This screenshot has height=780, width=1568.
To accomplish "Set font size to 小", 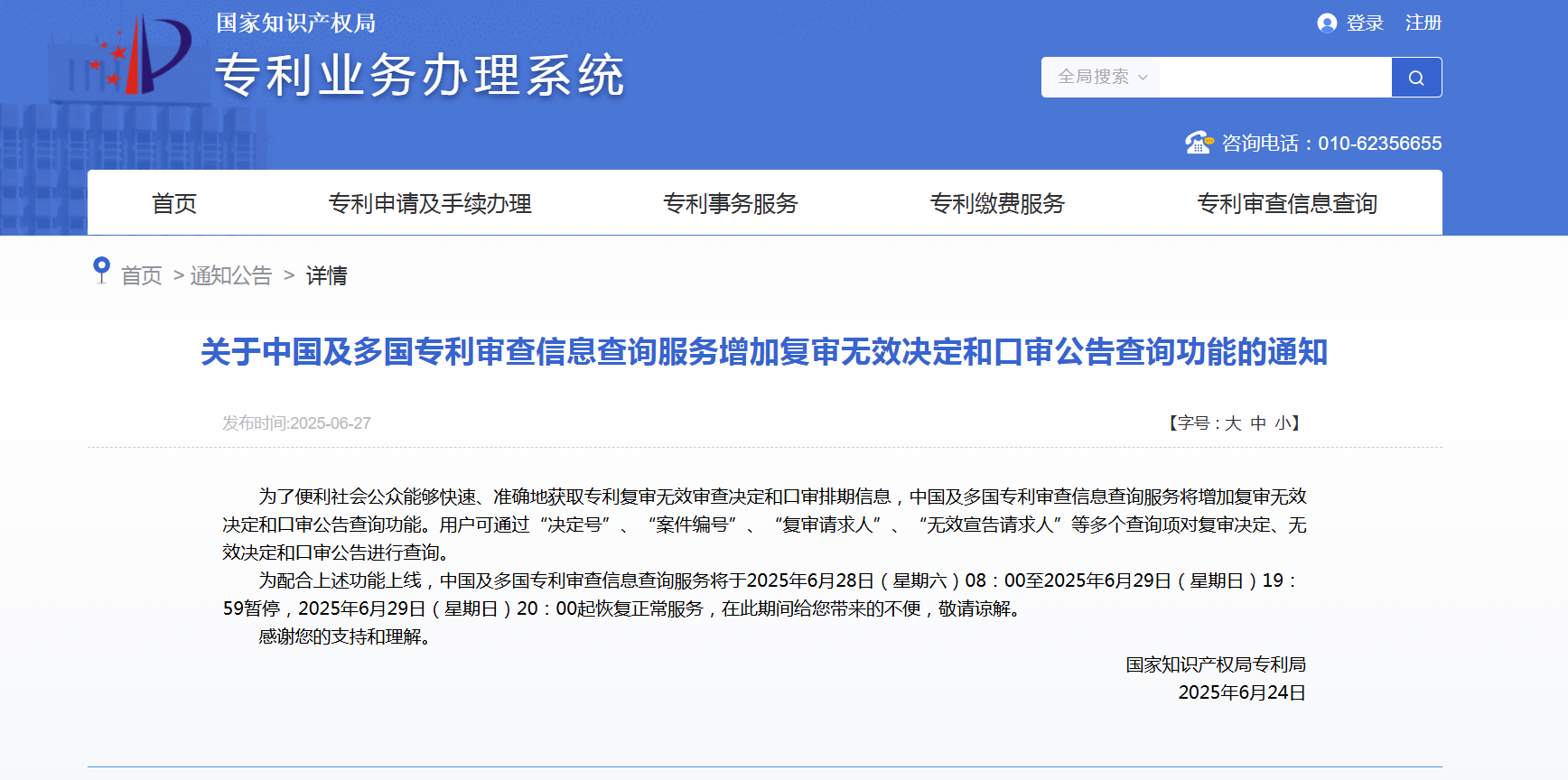I will 1283,423.
